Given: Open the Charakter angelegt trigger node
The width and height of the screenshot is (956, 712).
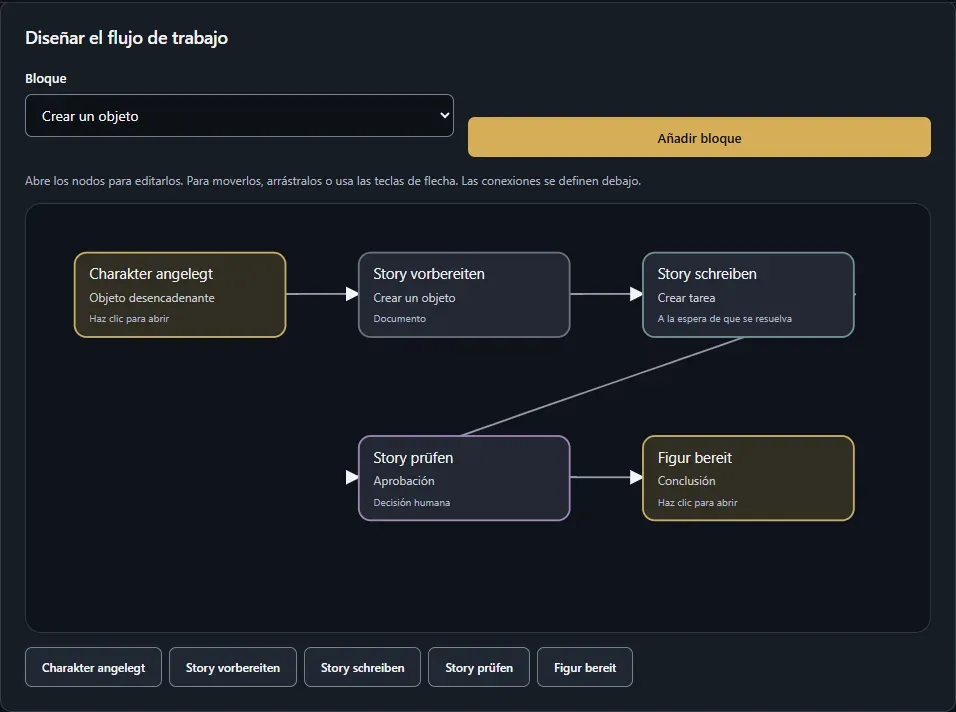Looking at the screenshot, I should click(x=180, y=294).
